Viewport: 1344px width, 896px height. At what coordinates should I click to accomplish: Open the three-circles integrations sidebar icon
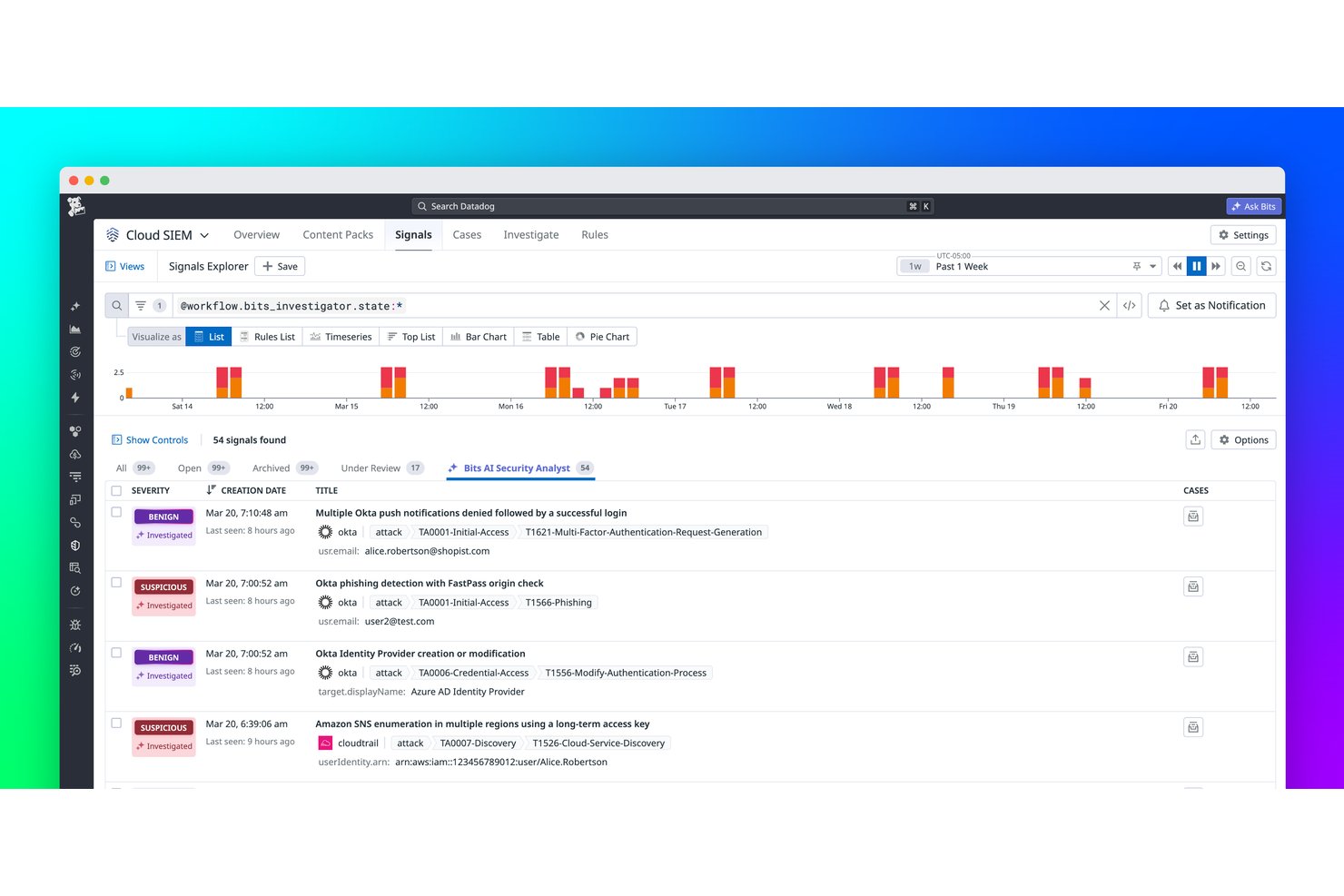coord(75,431)
